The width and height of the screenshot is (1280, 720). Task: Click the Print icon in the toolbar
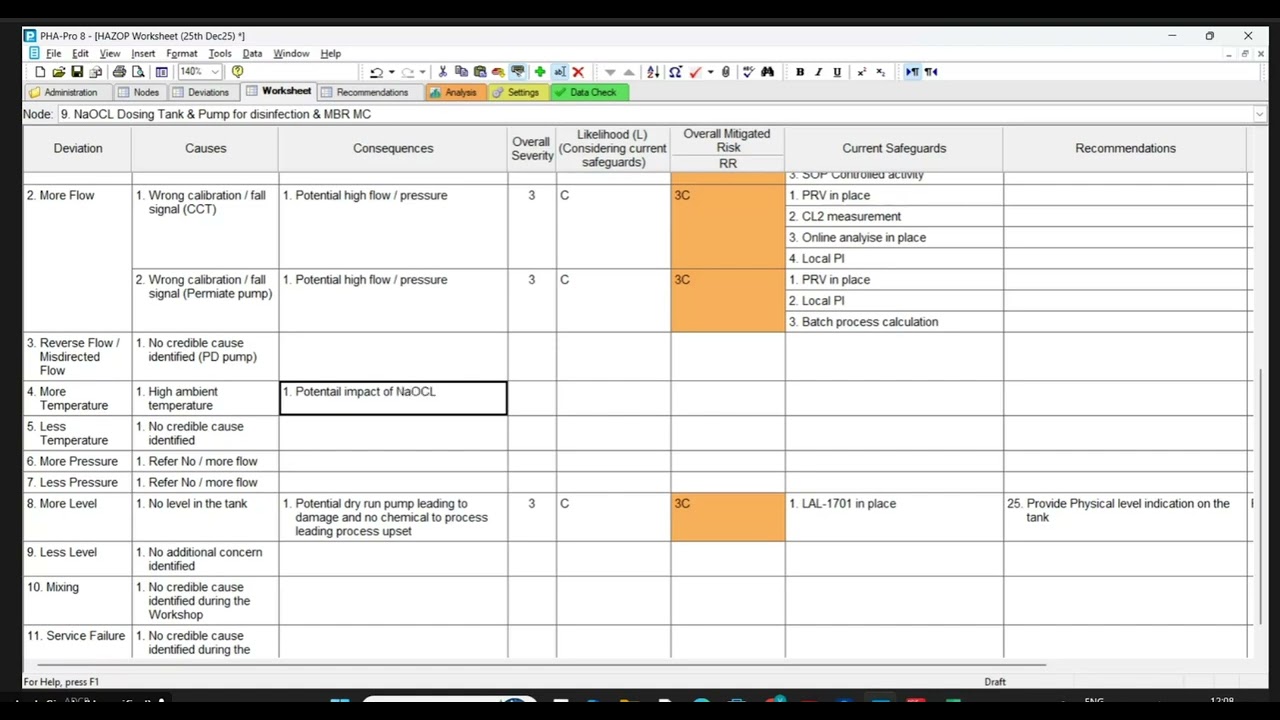coord(119,72)
